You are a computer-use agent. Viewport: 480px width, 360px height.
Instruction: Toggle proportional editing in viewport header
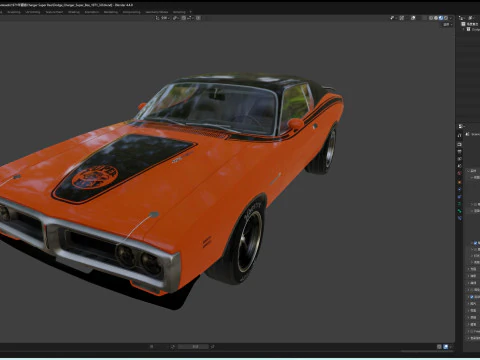click(198, 18)
